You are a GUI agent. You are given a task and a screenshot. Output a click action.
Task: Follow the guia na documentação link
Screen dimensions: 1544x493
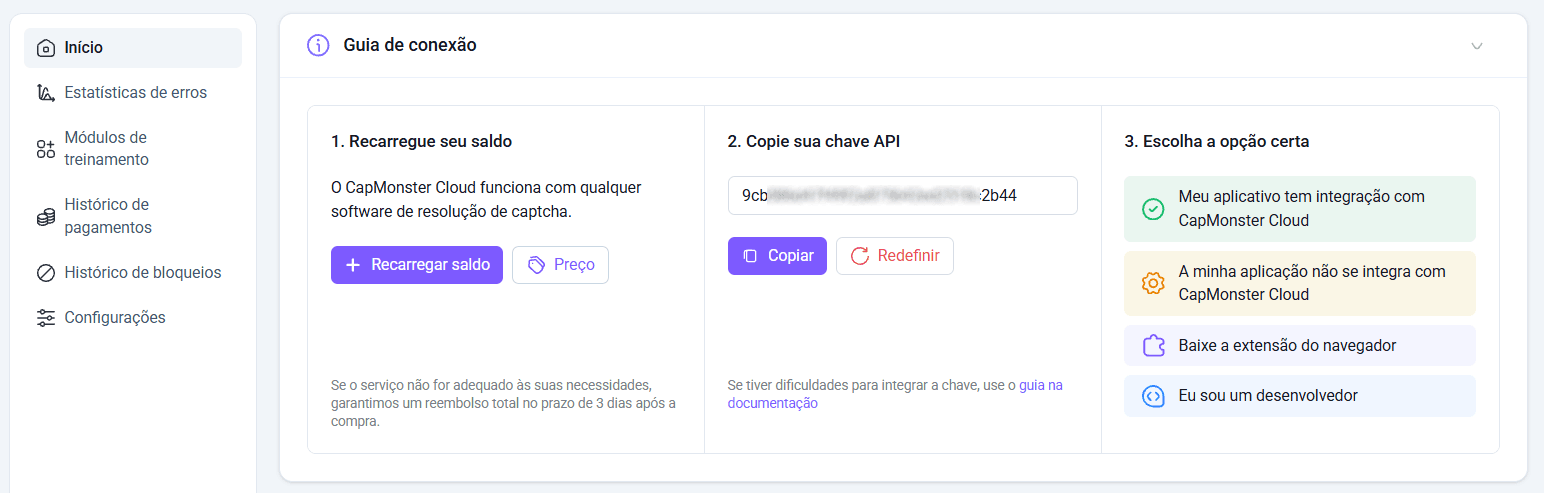click(x=895, y=394)
